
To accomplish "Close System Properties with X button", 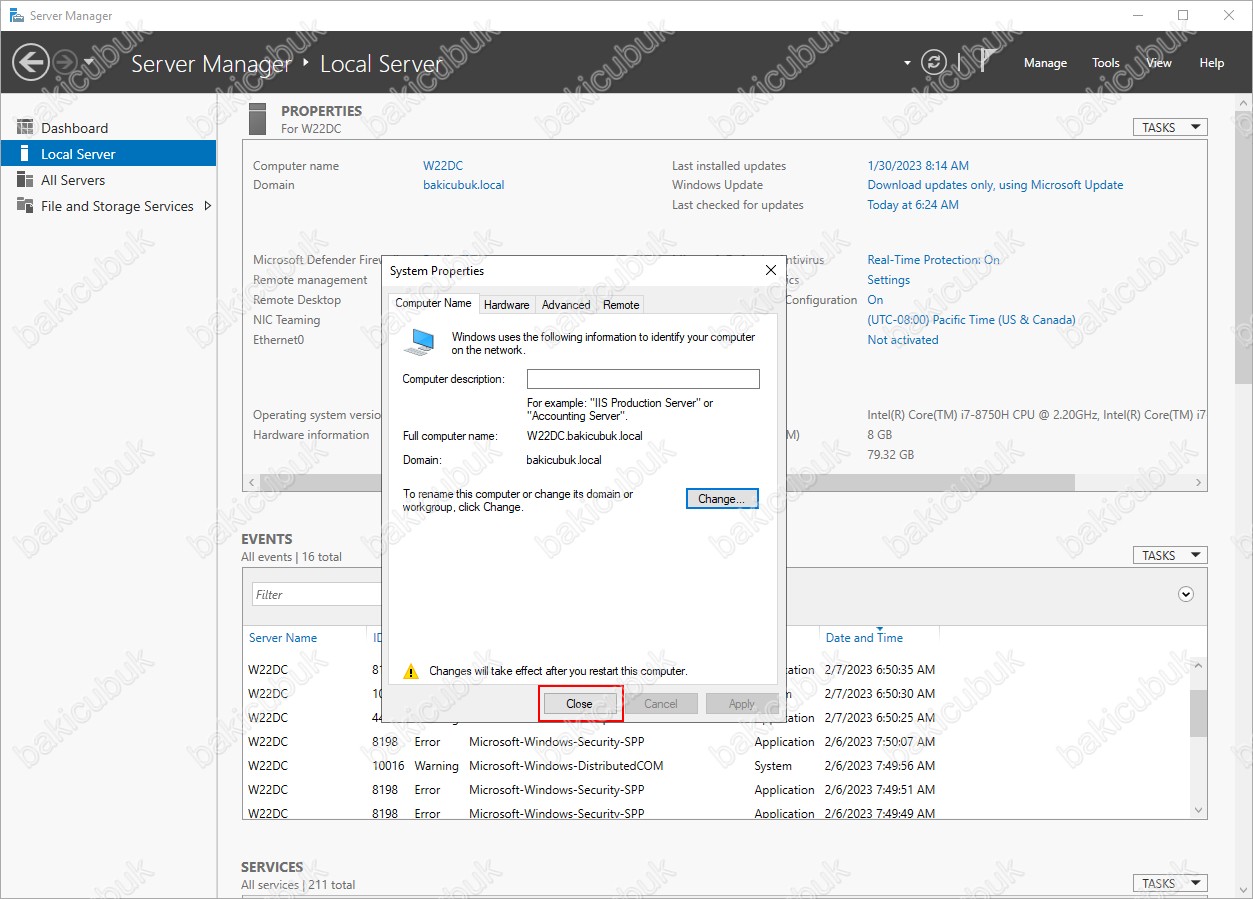I will pyautogui.click(x=770, y=270).
